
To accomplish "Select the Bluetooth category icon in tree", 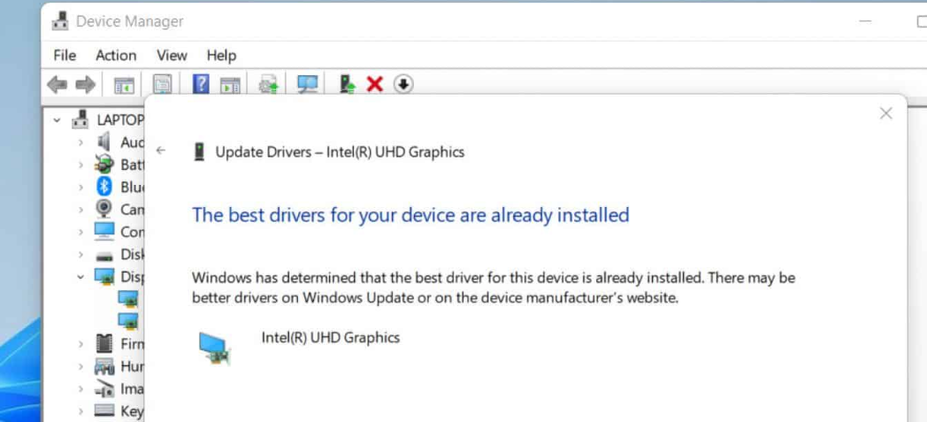I will (x=104, y=187).
